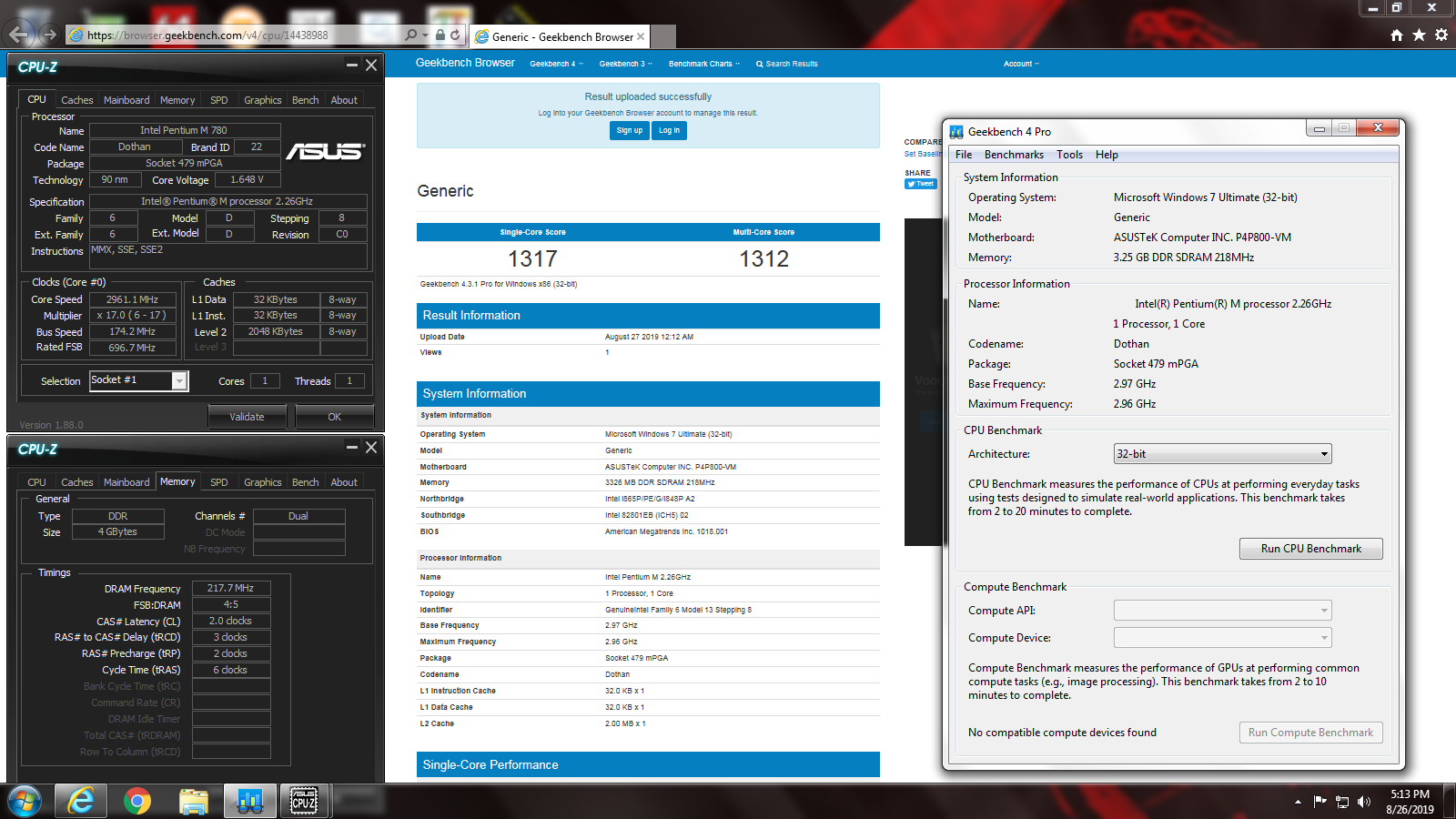Click Core Speed value 2961.1 MHz
The height and width of the screenshot is (819, 1456).
132,299
